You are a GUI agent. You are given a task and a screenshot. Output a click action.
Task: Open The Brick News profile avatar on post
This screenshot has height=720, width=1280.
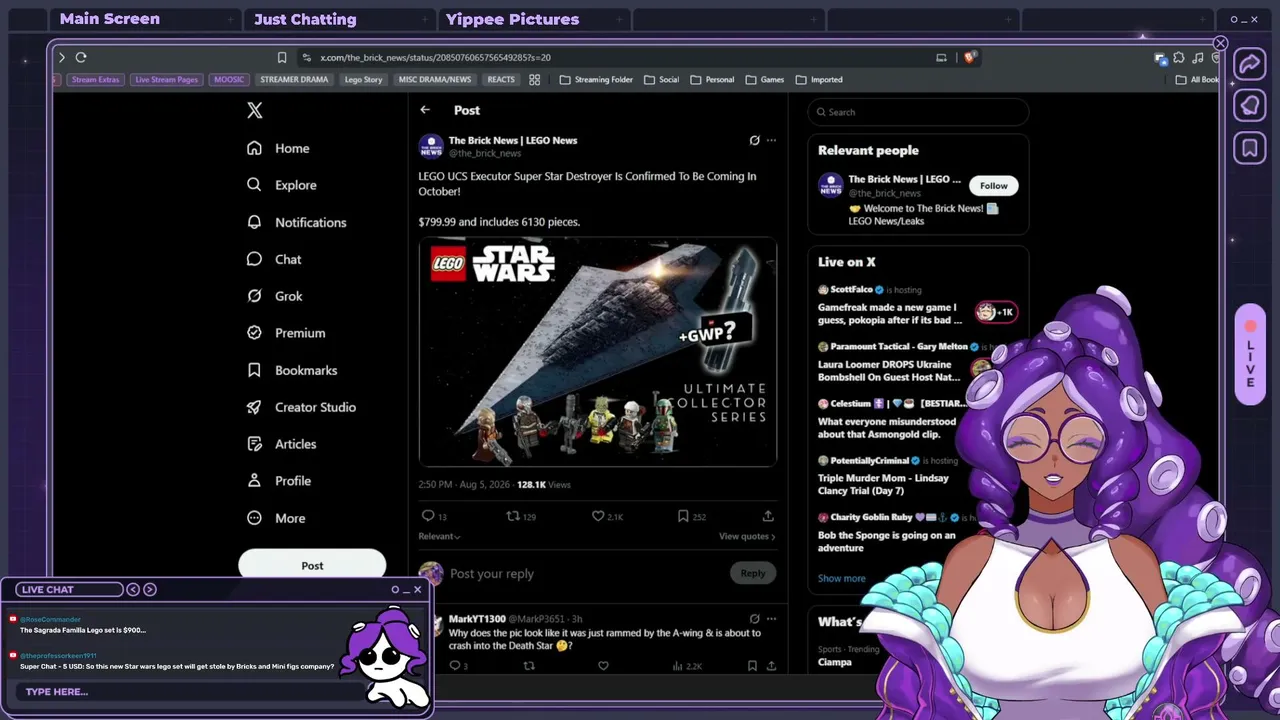tap(431, 146)
